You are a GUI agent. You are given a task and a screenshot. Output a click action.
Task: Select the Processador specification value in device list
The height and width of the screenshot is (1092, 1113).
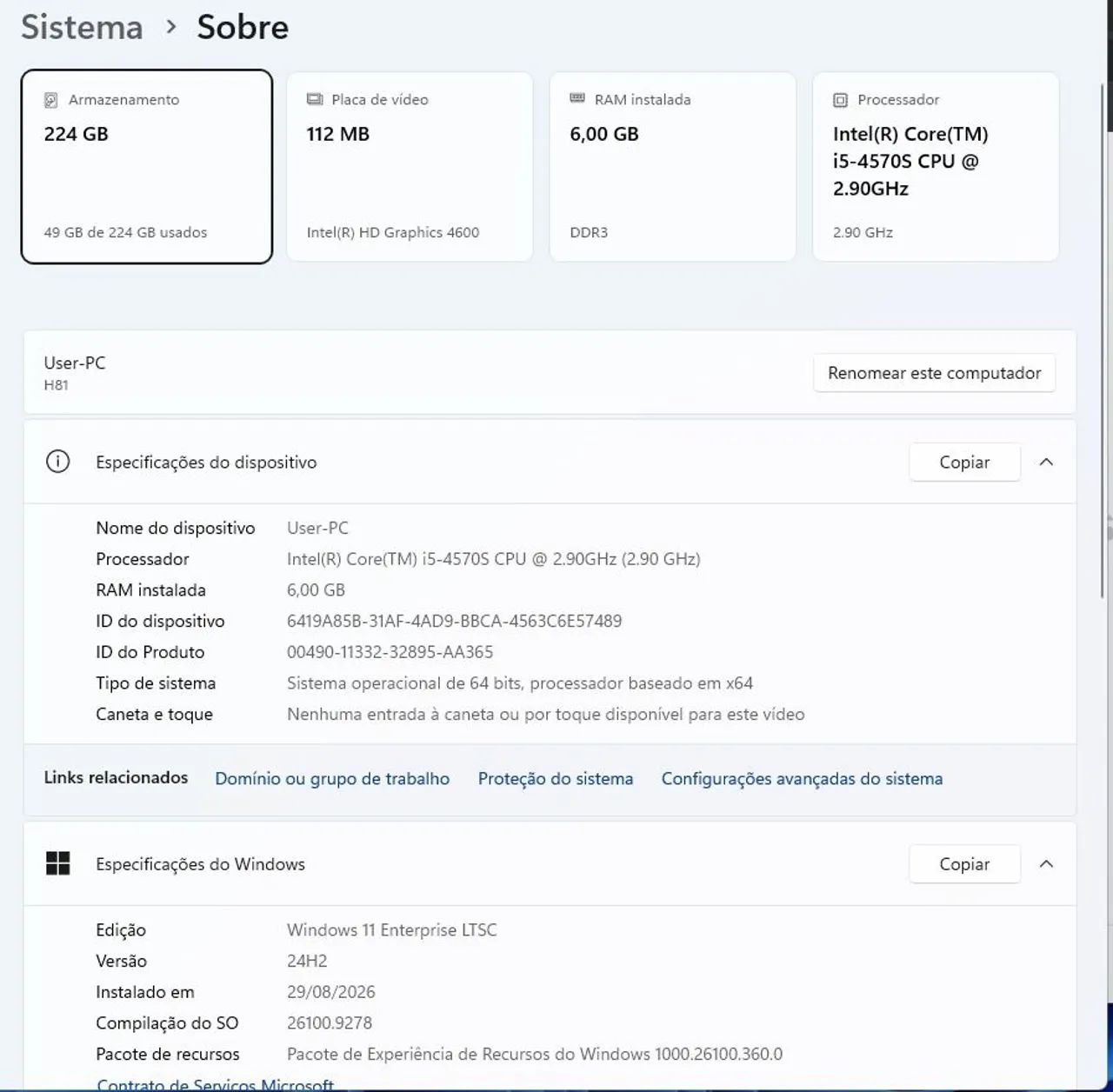click(494, 559)
